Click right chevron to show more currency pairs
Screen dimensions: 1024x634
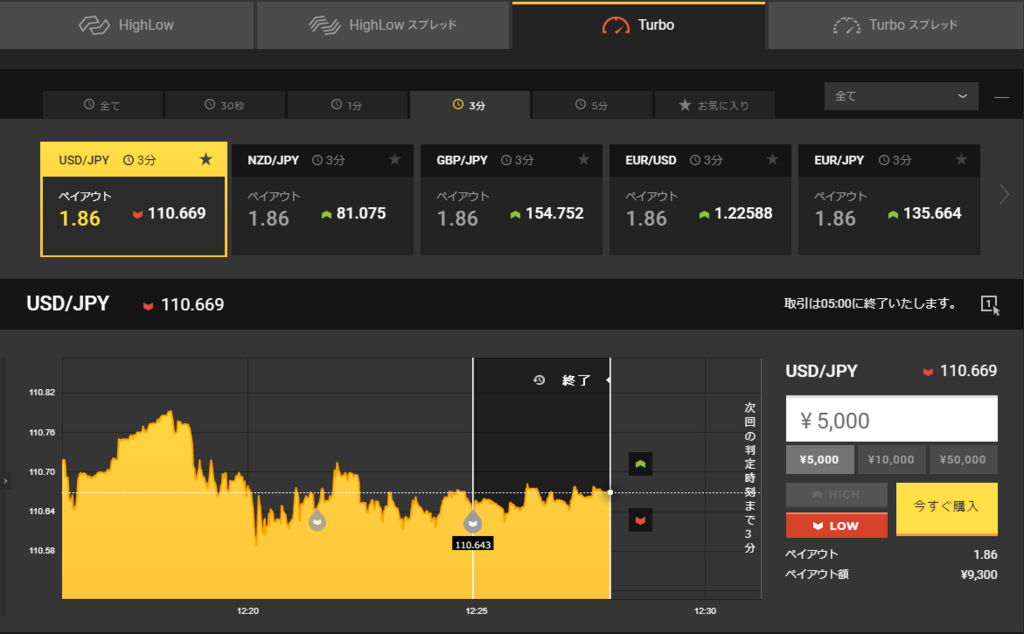coord(1006,196)
